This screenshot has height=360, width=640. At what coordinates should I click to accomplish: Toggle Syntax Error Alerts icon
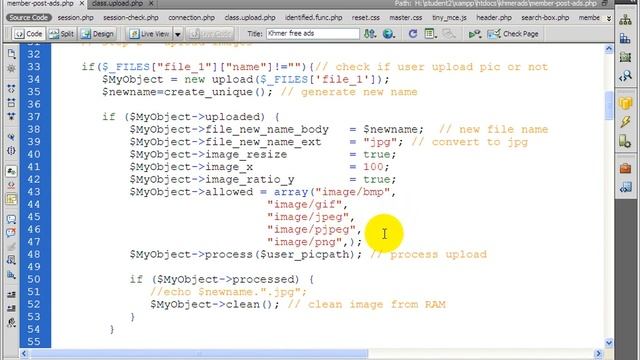point(11,199)
